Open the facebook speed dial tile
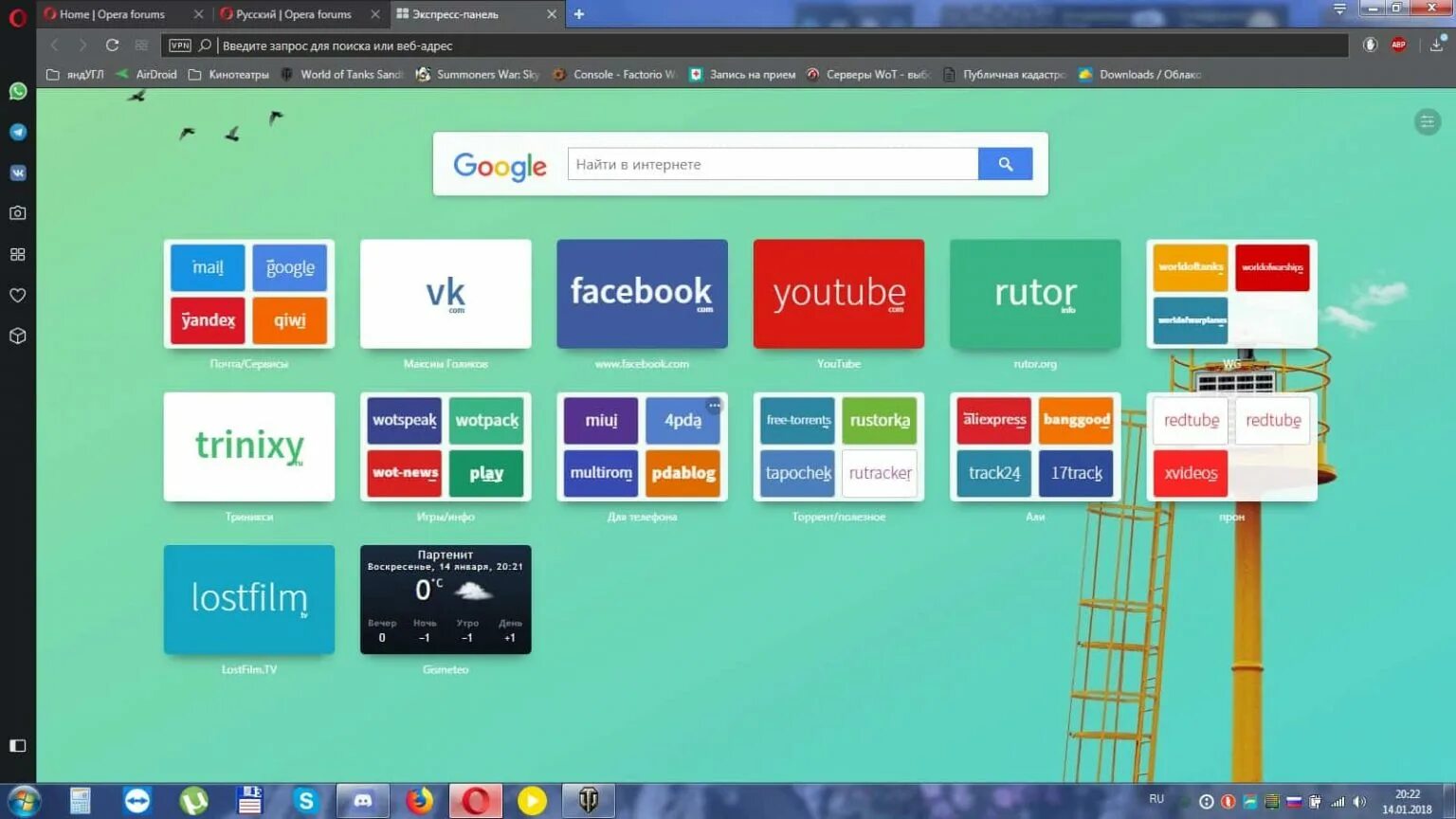 (642, 294)
